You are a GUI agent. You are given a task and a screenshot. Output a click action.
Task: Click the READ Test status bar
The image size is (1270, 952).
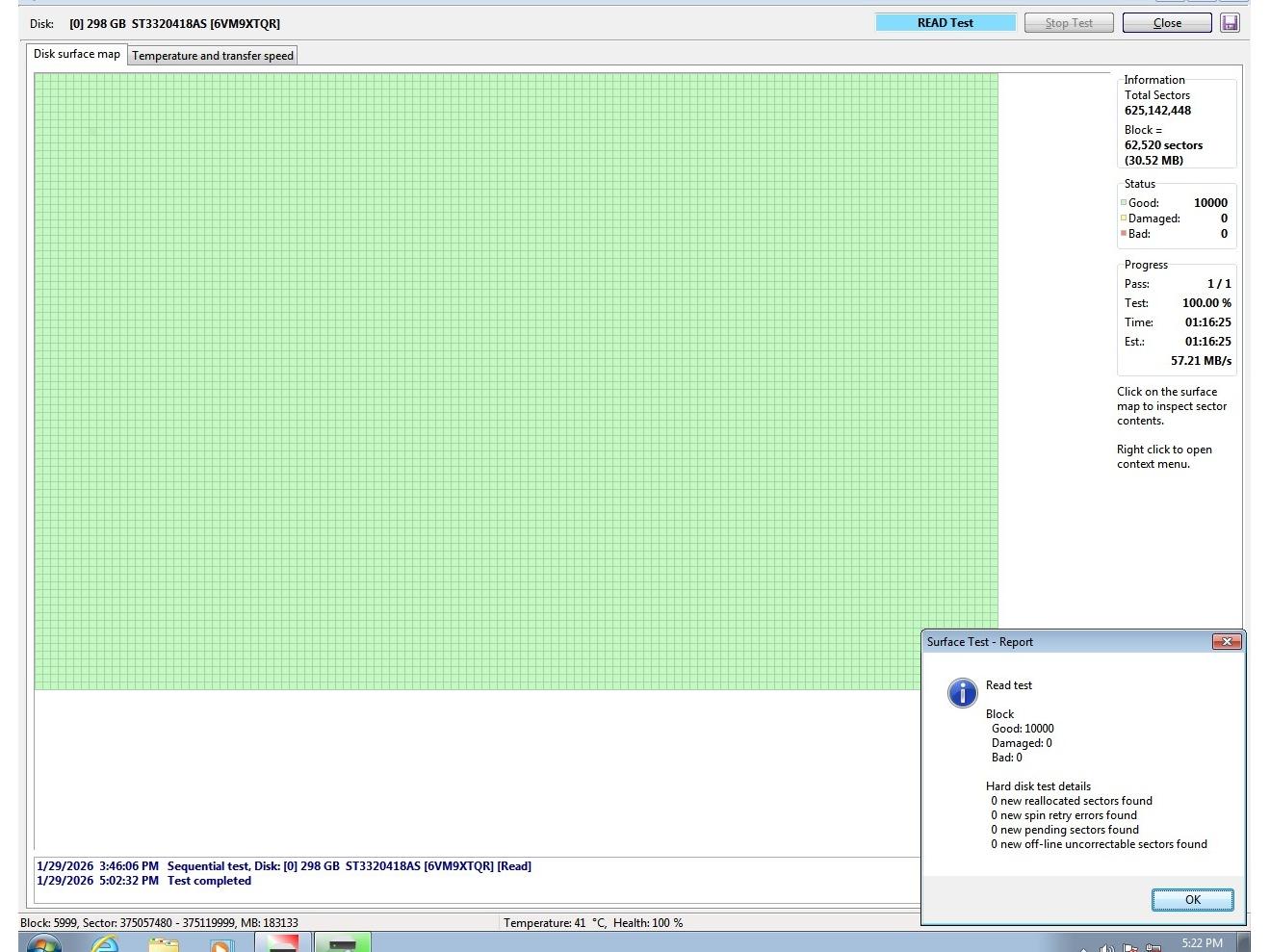[945, 23]
